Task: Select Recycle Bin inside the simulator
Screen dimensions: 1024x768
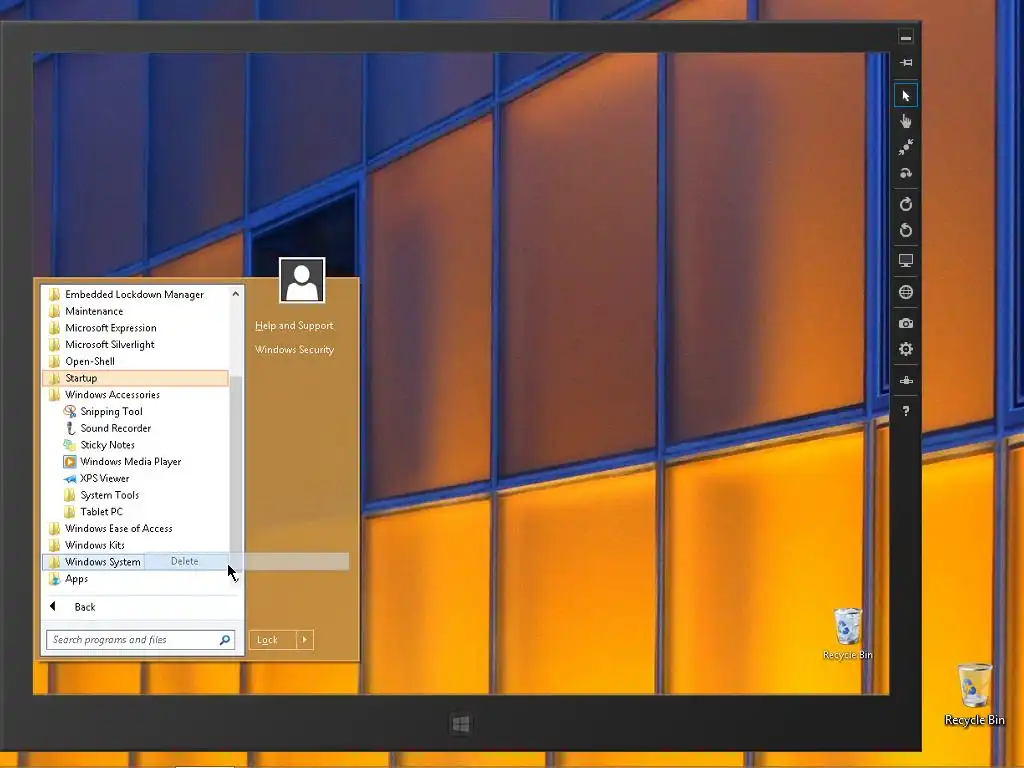Action: click(x=848, y=633)
